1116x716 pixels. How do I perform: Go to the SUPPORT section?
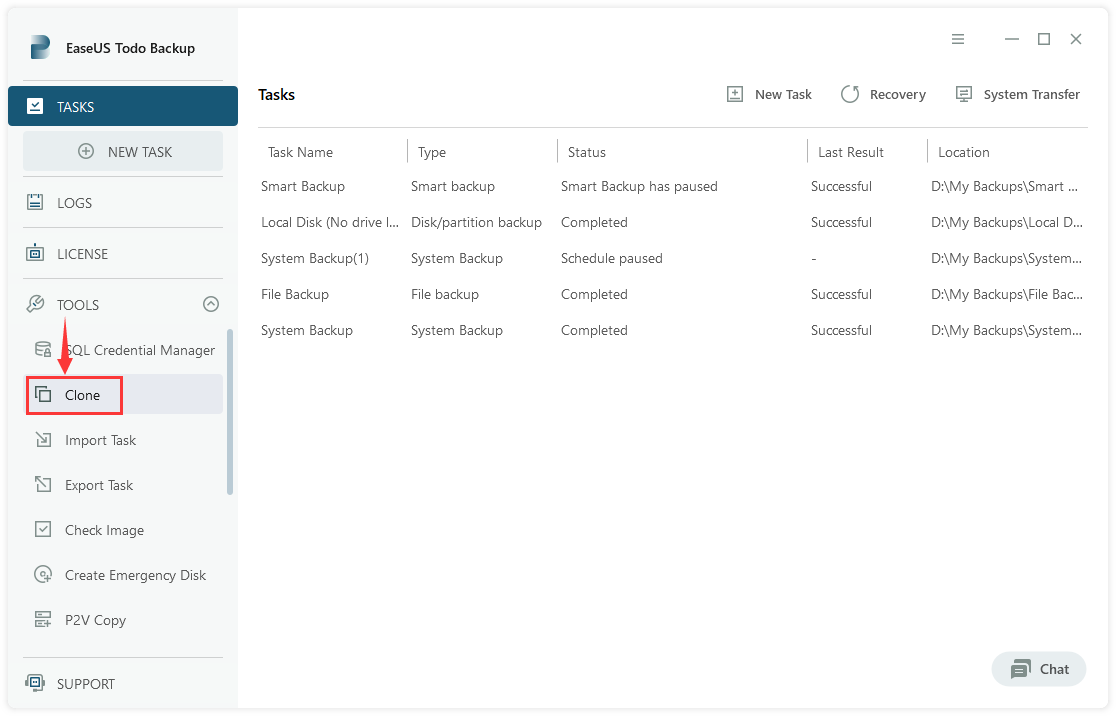(85, 684)
